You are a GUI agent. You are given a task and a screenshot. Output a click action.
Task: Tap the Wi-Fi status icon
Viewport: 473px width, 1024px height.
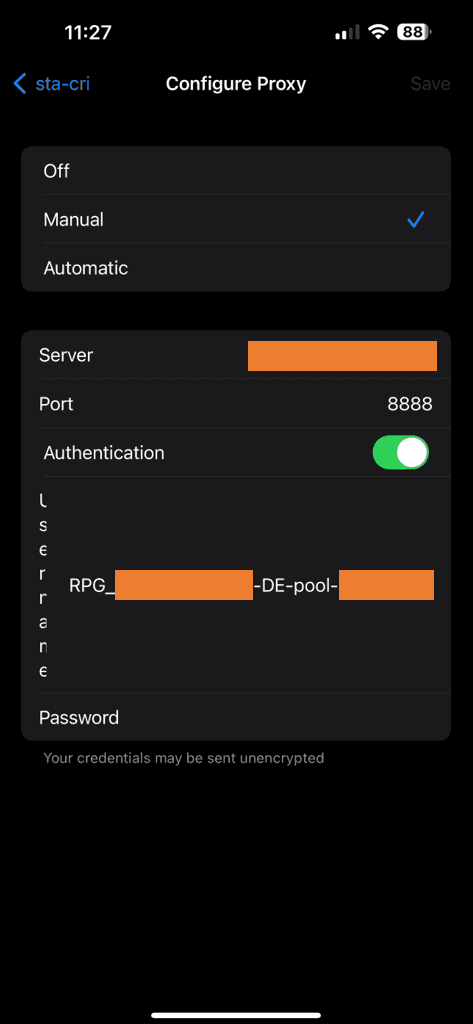[x=377, y=32]
